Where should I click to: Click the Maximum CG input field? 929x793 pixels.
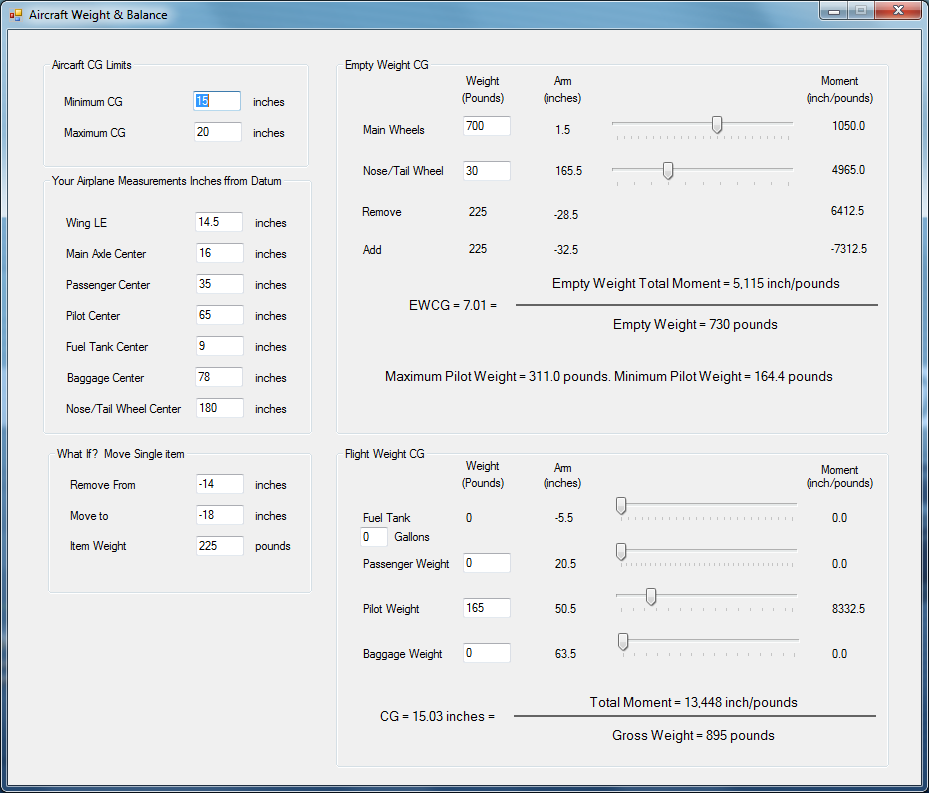(217, 132)
